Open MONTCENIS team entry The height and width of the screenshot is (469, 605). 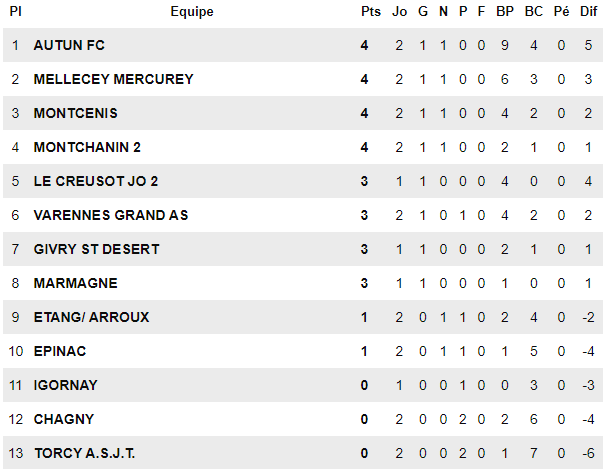75,113
